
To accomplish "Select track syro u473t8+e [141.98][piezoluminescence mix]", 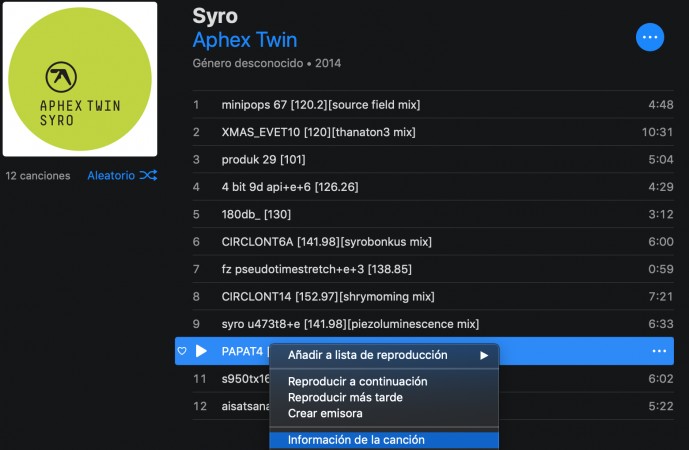I will [350, 324].
